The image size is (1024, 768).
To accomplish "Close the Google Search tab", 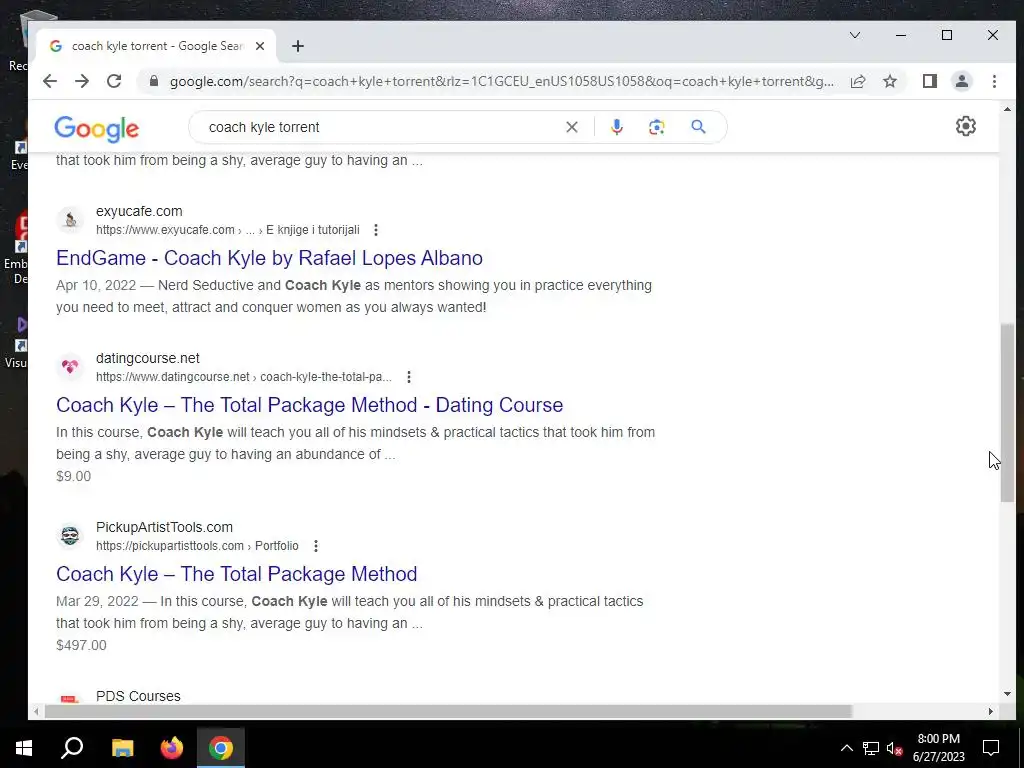I will coord(260,46).
